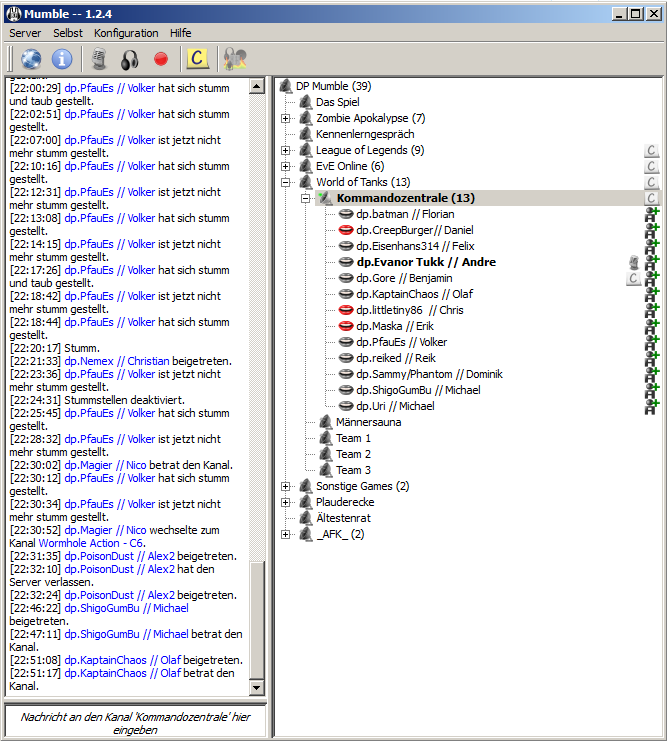Start recording with the red button
This screenshot has width=667, height=741.
[161, 59]
